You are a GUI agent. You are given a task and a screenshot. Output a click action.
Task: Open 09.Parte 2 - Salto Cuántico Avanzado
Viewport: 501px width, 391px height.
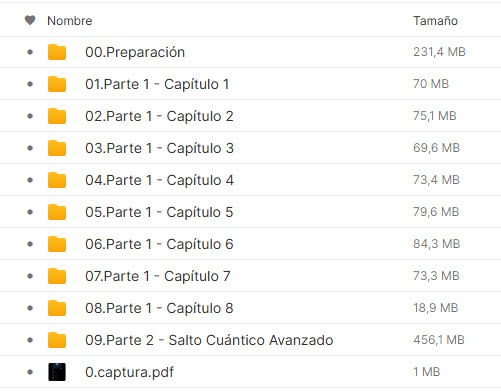(209, 340)
